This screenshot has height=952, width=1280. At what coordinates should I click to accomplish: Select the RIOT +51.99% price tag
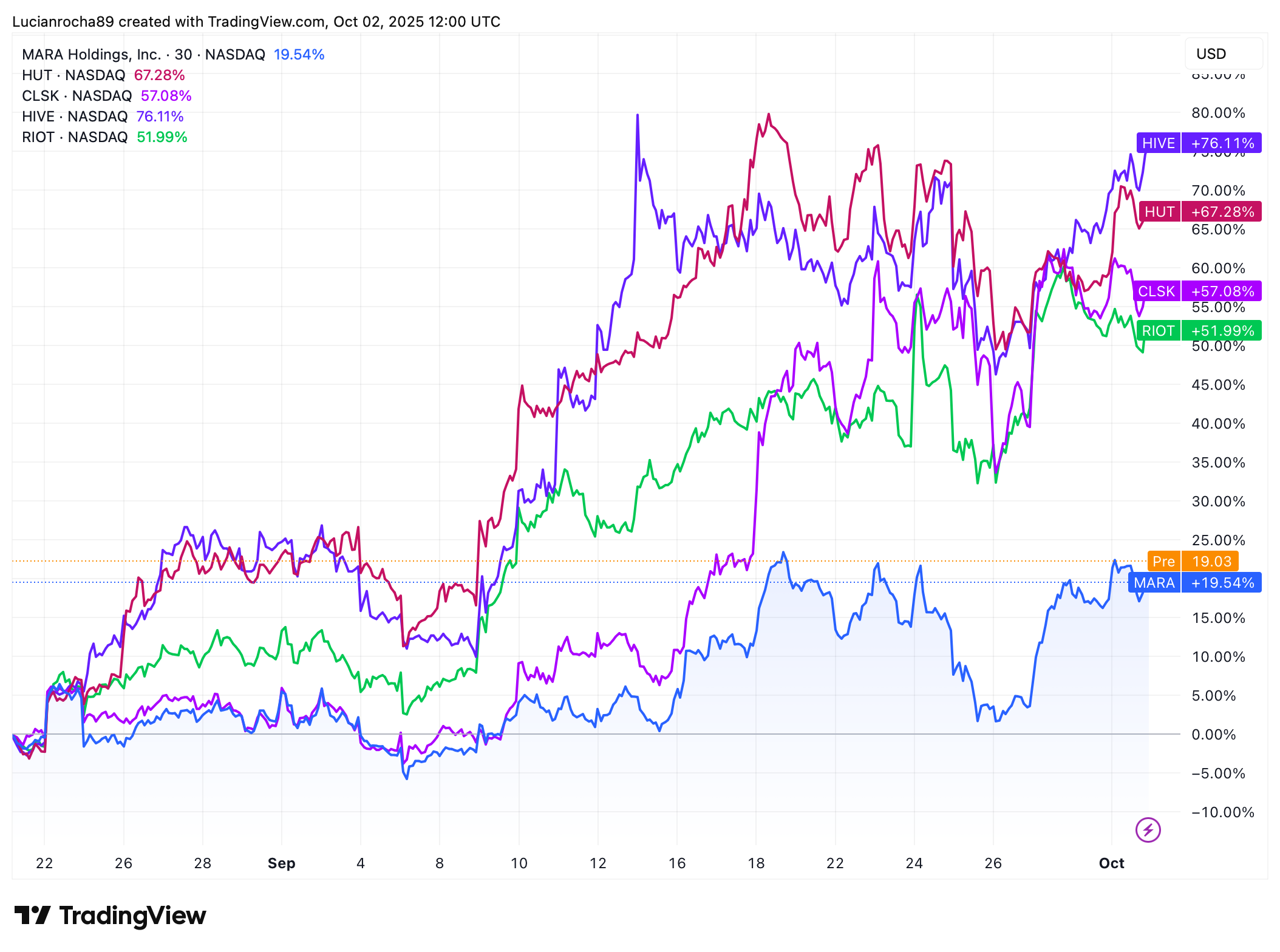tap(1199, 331)
